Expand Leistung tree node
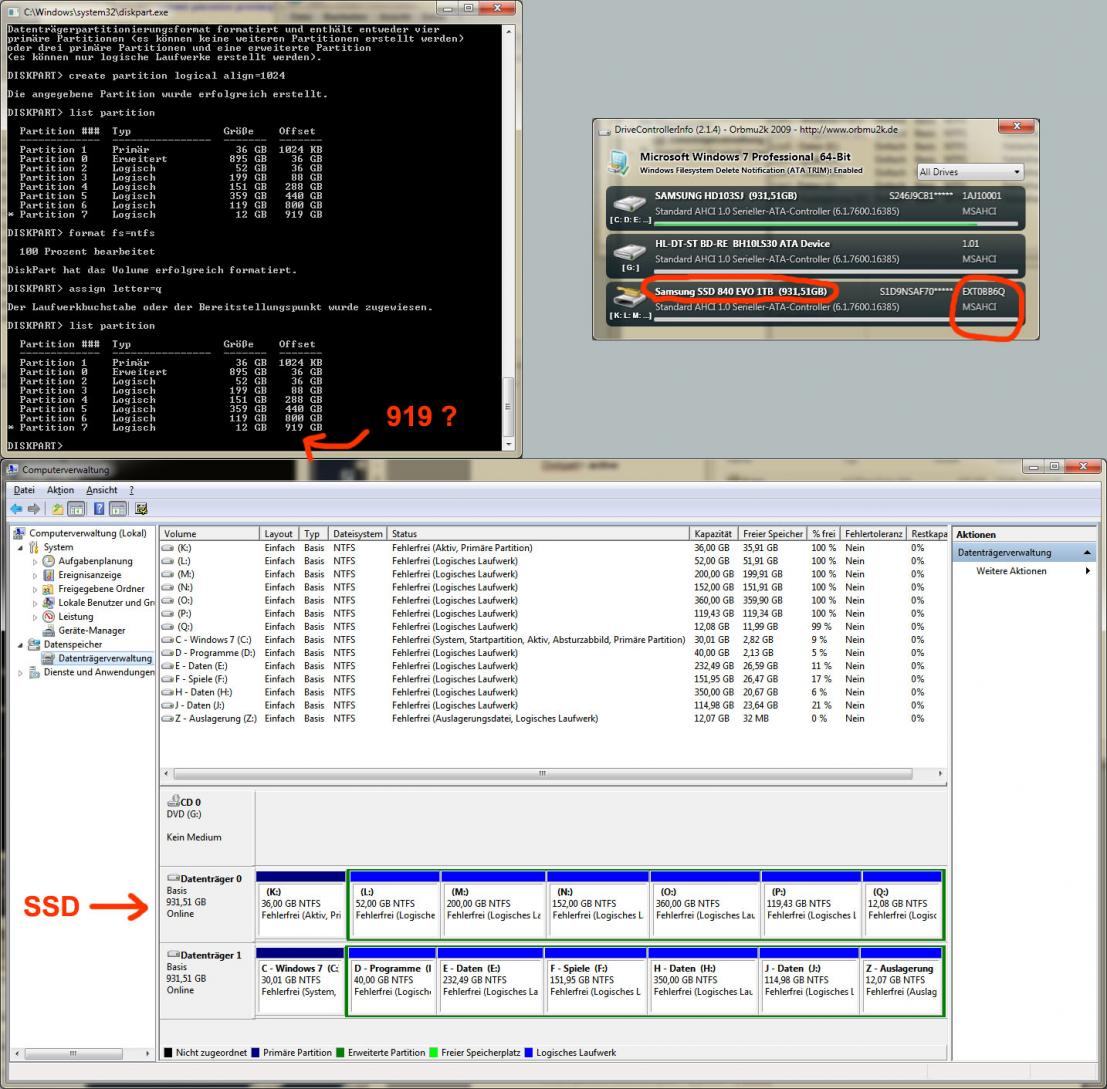The image size is (1107, 1089). point(35,617)
